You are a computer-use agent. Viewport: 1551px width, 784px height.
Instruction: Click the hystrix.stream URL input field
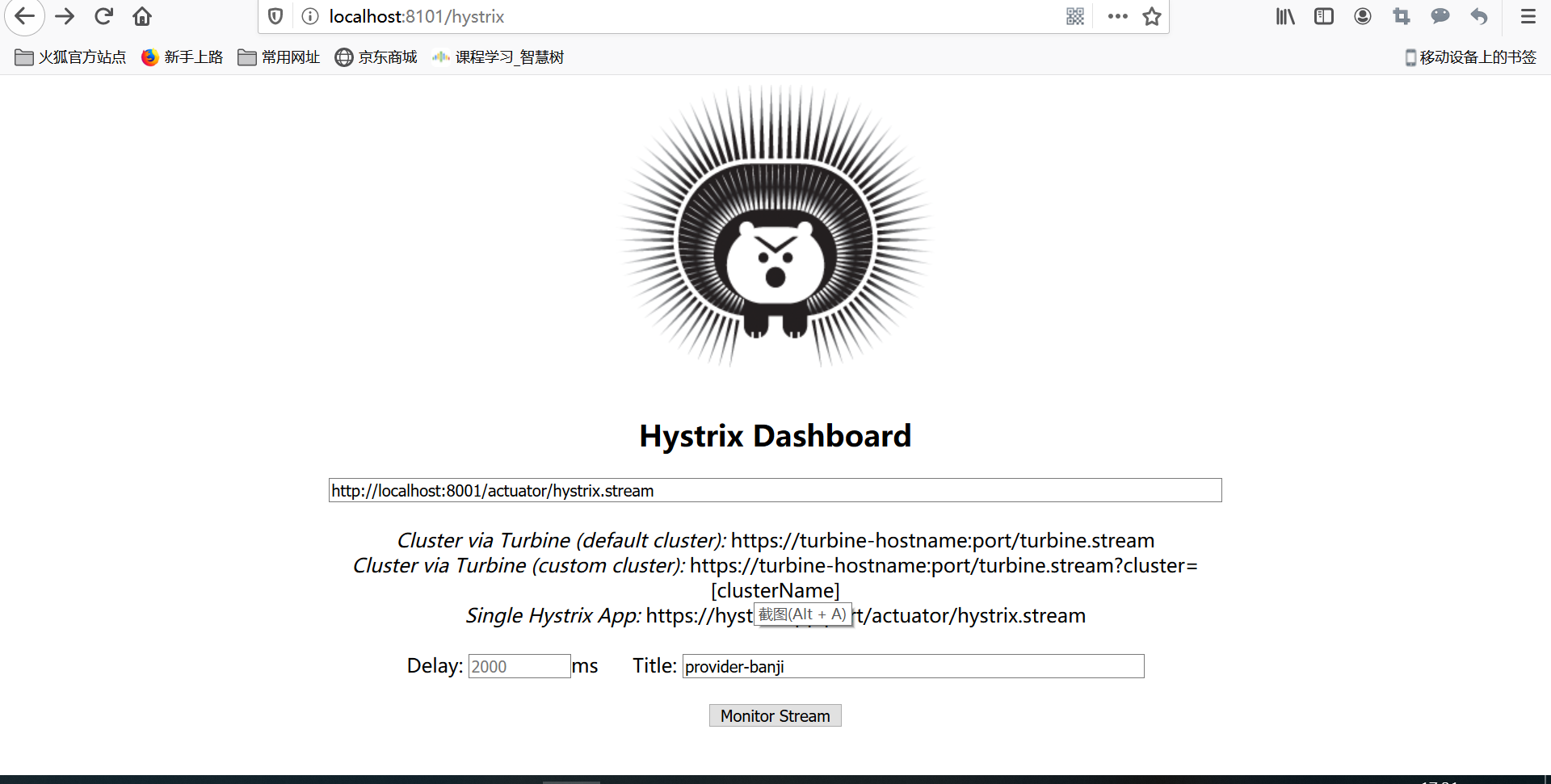[774, 490]
